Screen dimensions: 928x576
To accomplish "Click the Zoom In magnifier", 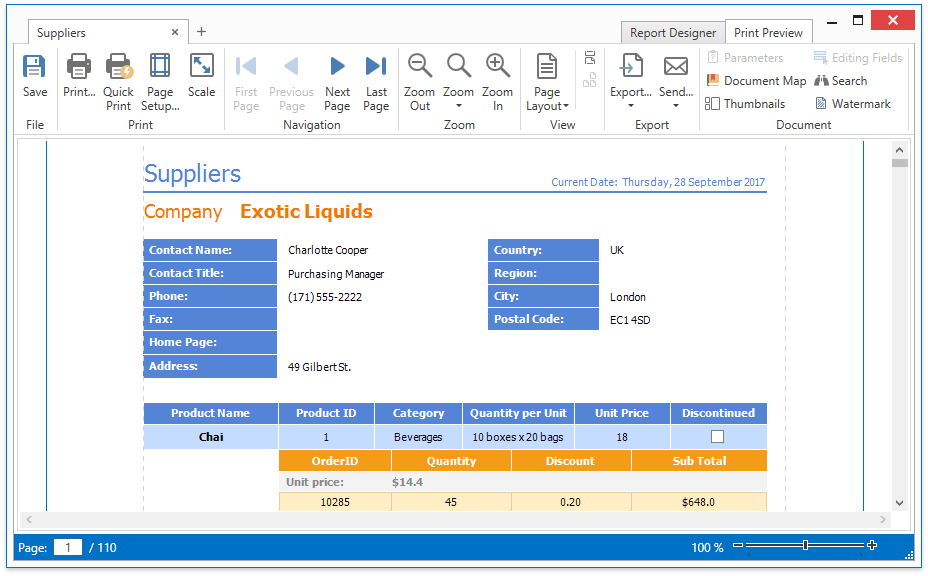I will tap(497, 76).
